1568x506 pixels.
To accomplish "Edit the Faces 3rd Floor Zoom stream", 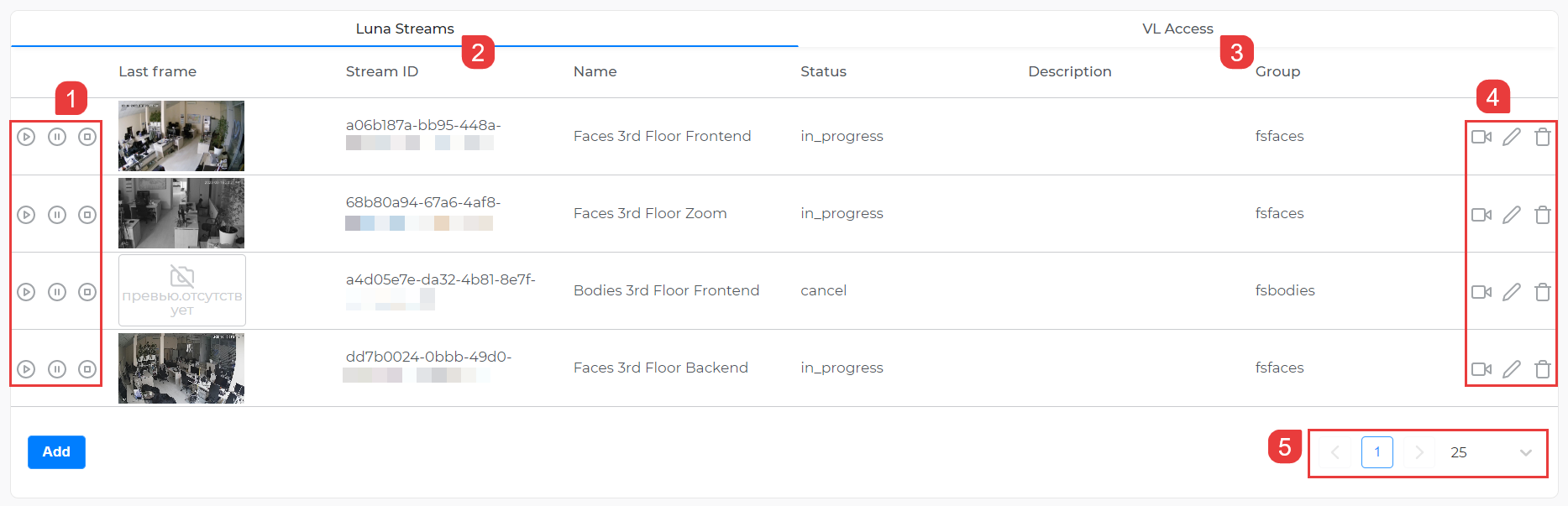I will coord(1512,215).
